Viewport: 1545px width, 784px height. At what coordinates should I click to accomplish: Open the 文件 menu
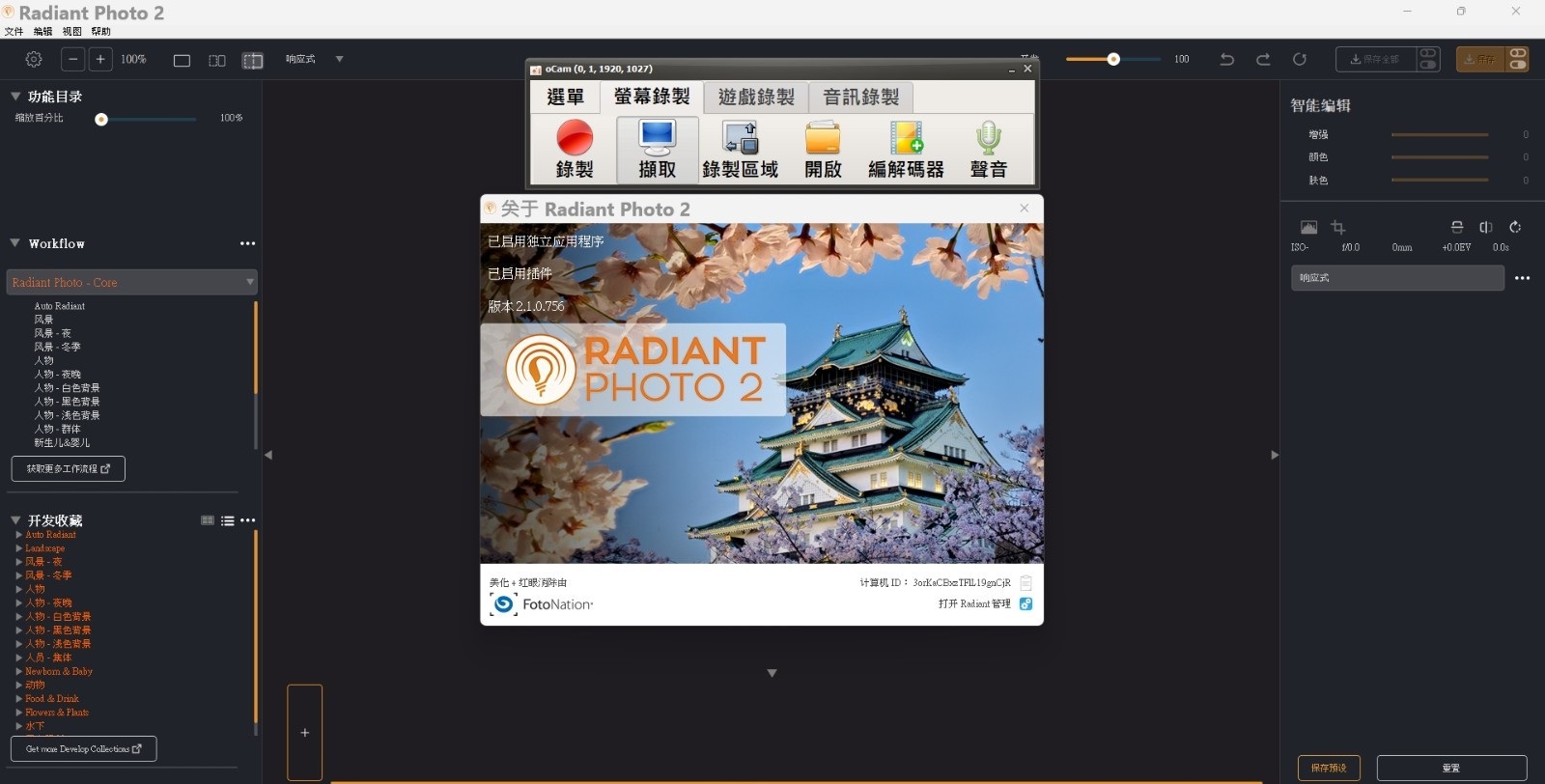(x=14, y=32)
